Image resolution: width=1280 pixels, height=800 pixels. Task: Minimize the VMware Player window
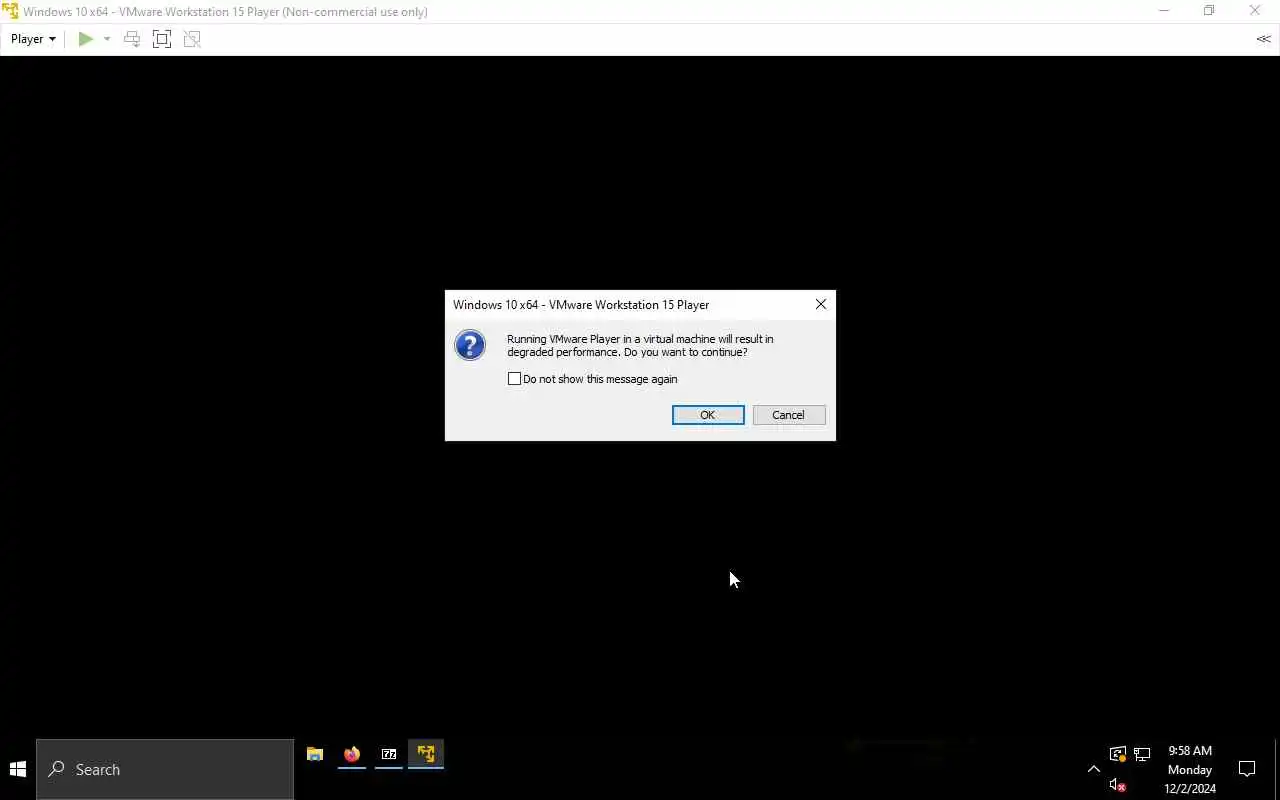1164,11
